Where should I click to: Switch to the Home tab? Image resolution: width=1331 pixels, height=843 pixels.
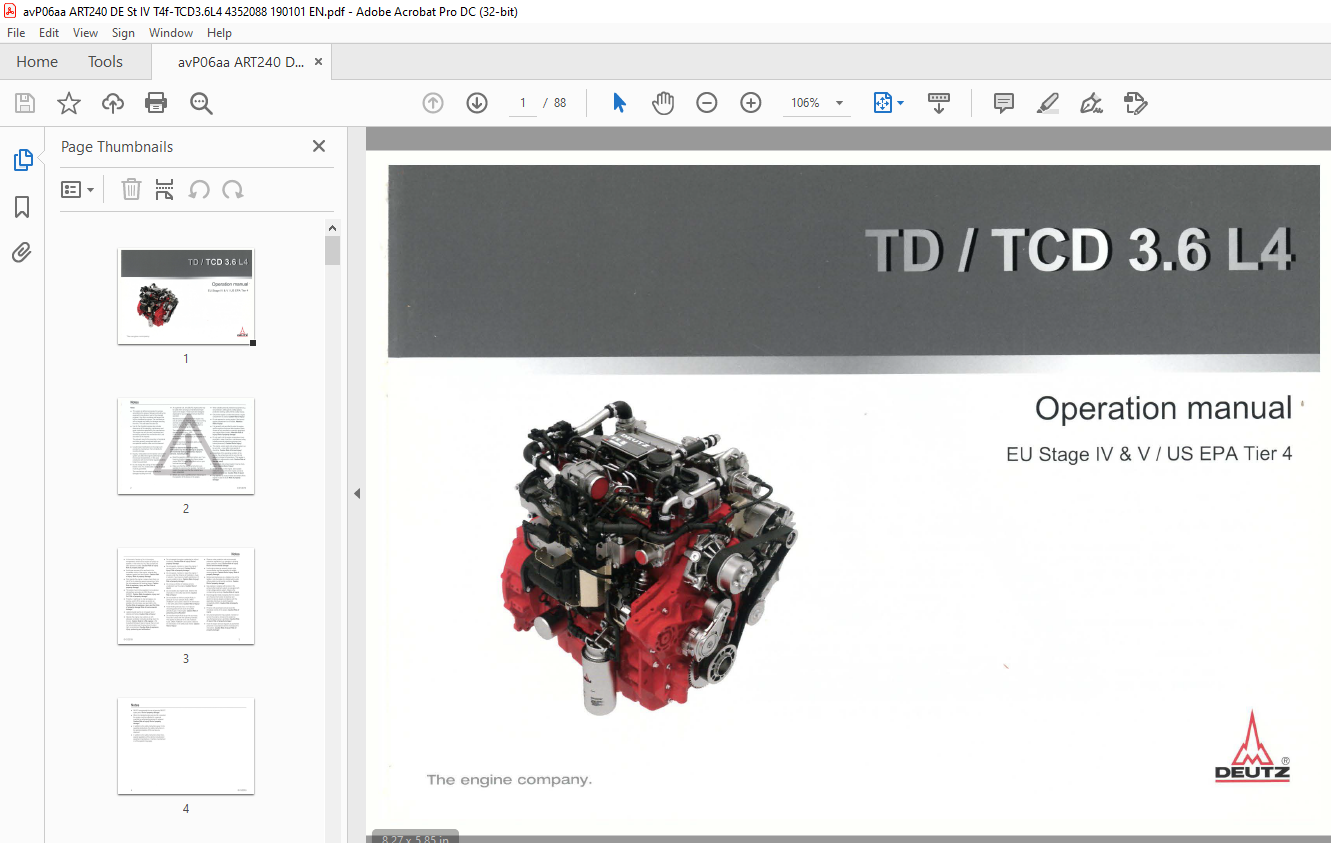[37, 62]
